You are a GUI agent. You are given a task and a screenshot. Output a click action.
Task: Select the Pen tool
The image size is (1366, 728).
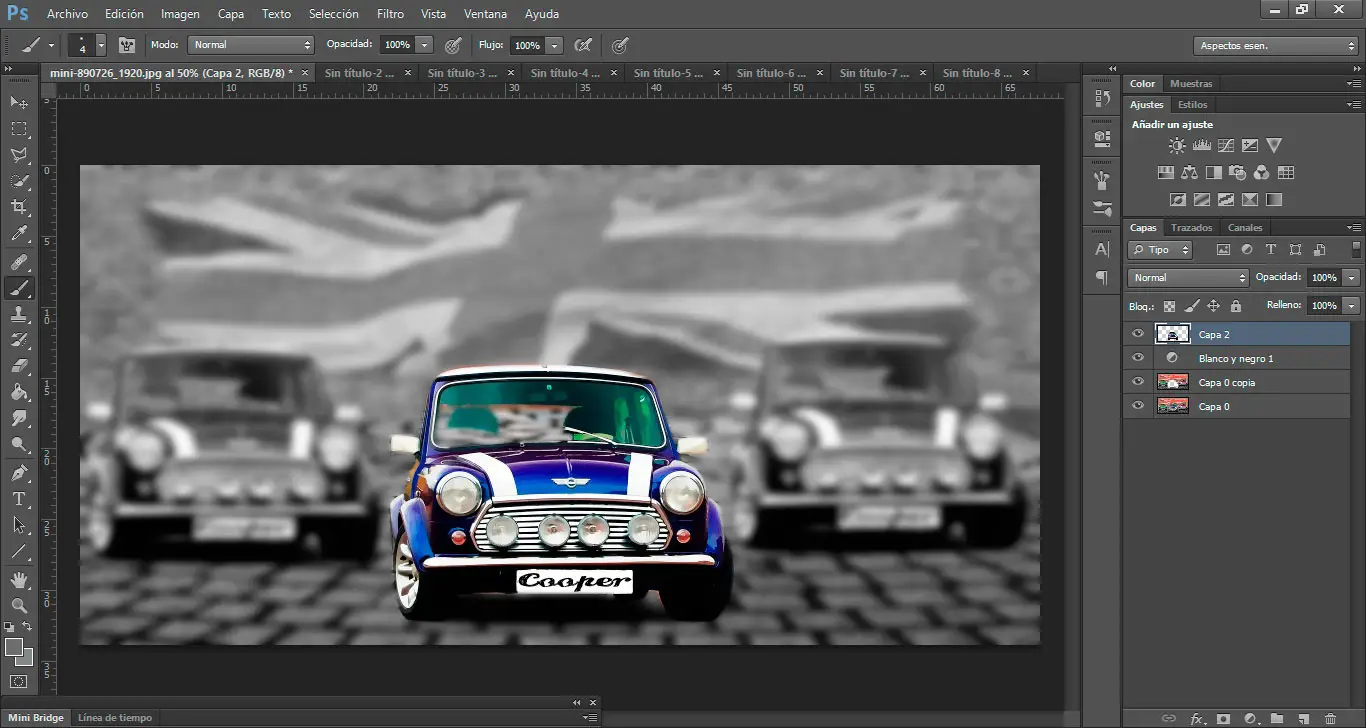[19, 473]
